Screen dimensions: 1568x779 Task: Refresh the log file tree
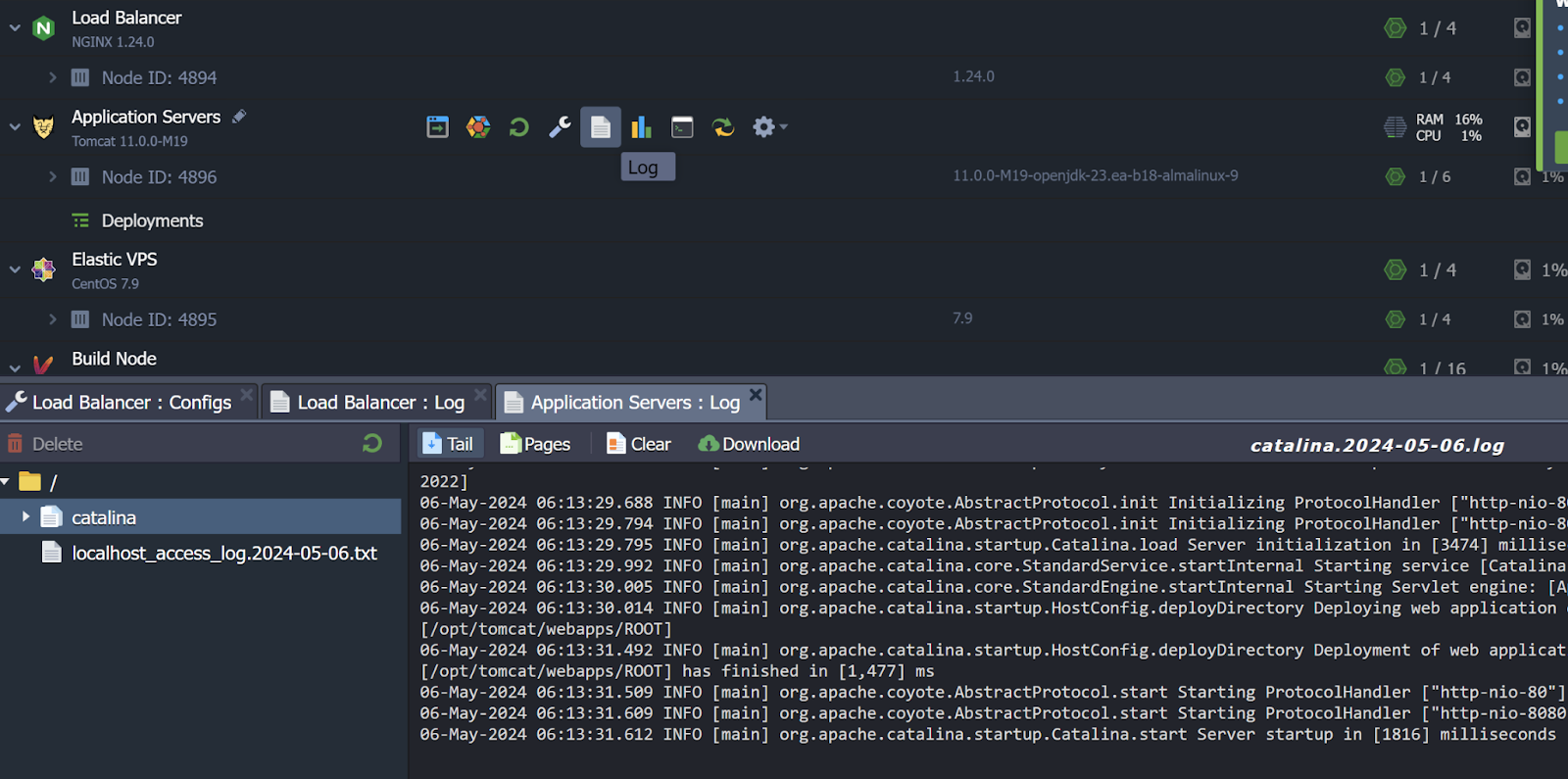(x=372, y=444)
